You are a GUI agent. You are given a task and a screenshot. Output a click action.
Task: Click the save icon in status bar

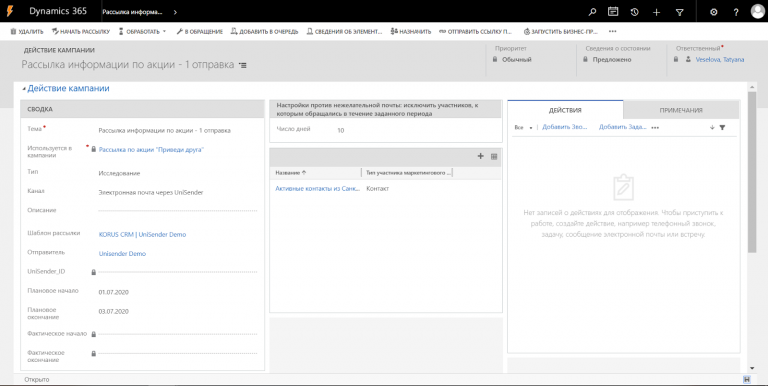pos(747,380)
